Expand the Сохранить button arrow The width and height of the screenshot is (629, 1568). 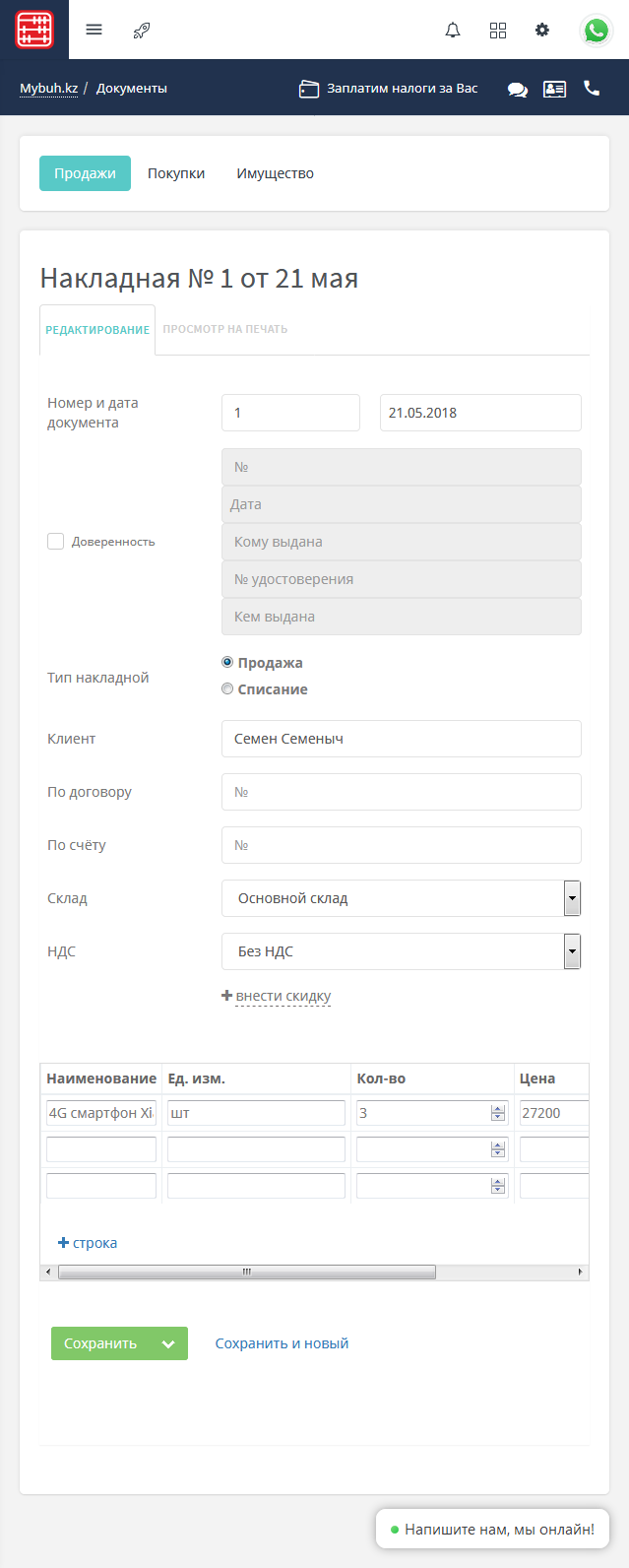point(168,1343)
